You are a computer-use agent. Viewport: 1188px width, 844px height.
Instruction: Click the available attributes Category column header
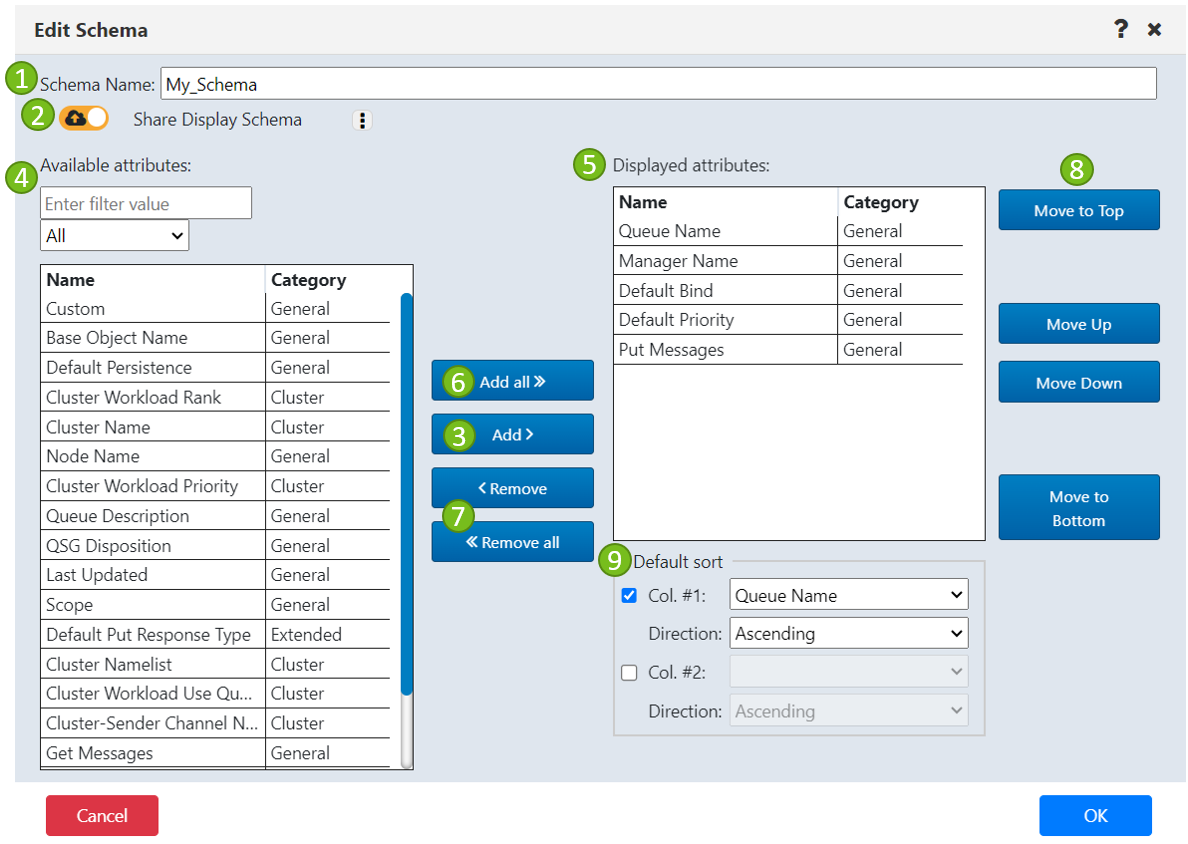click(327, 280)
